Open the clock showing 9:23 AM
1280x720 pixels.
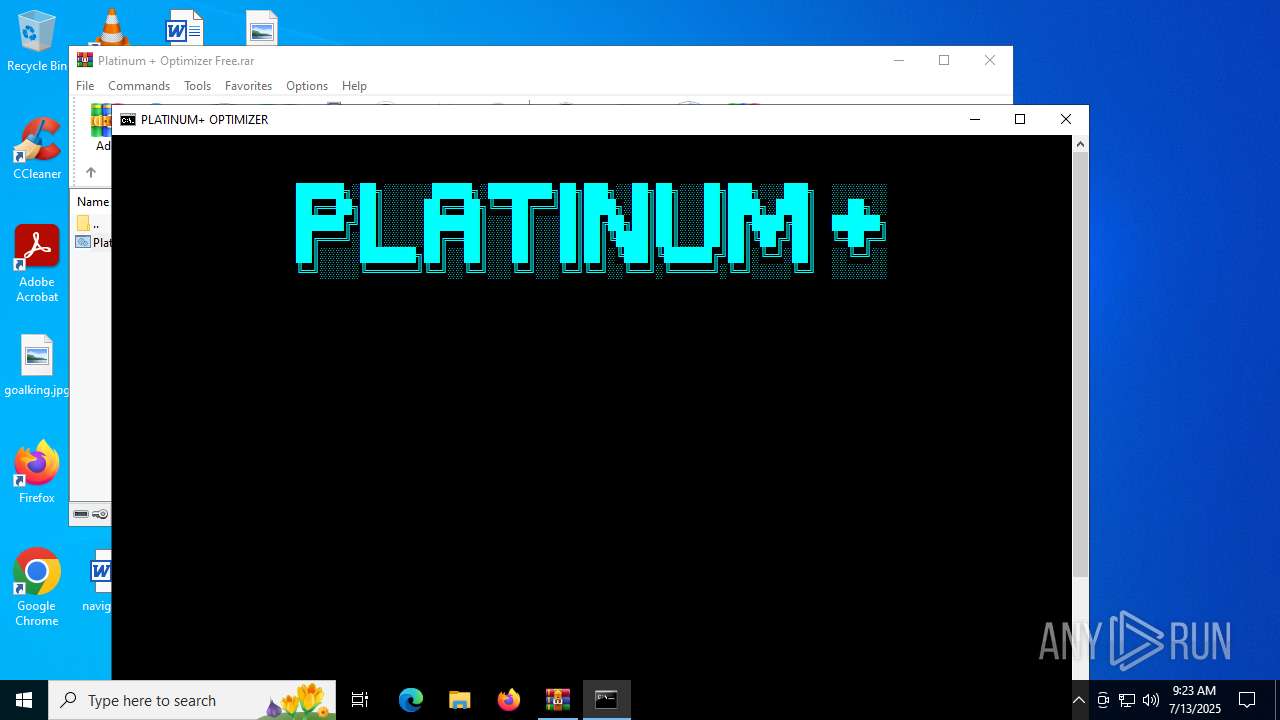[1194, 700]
